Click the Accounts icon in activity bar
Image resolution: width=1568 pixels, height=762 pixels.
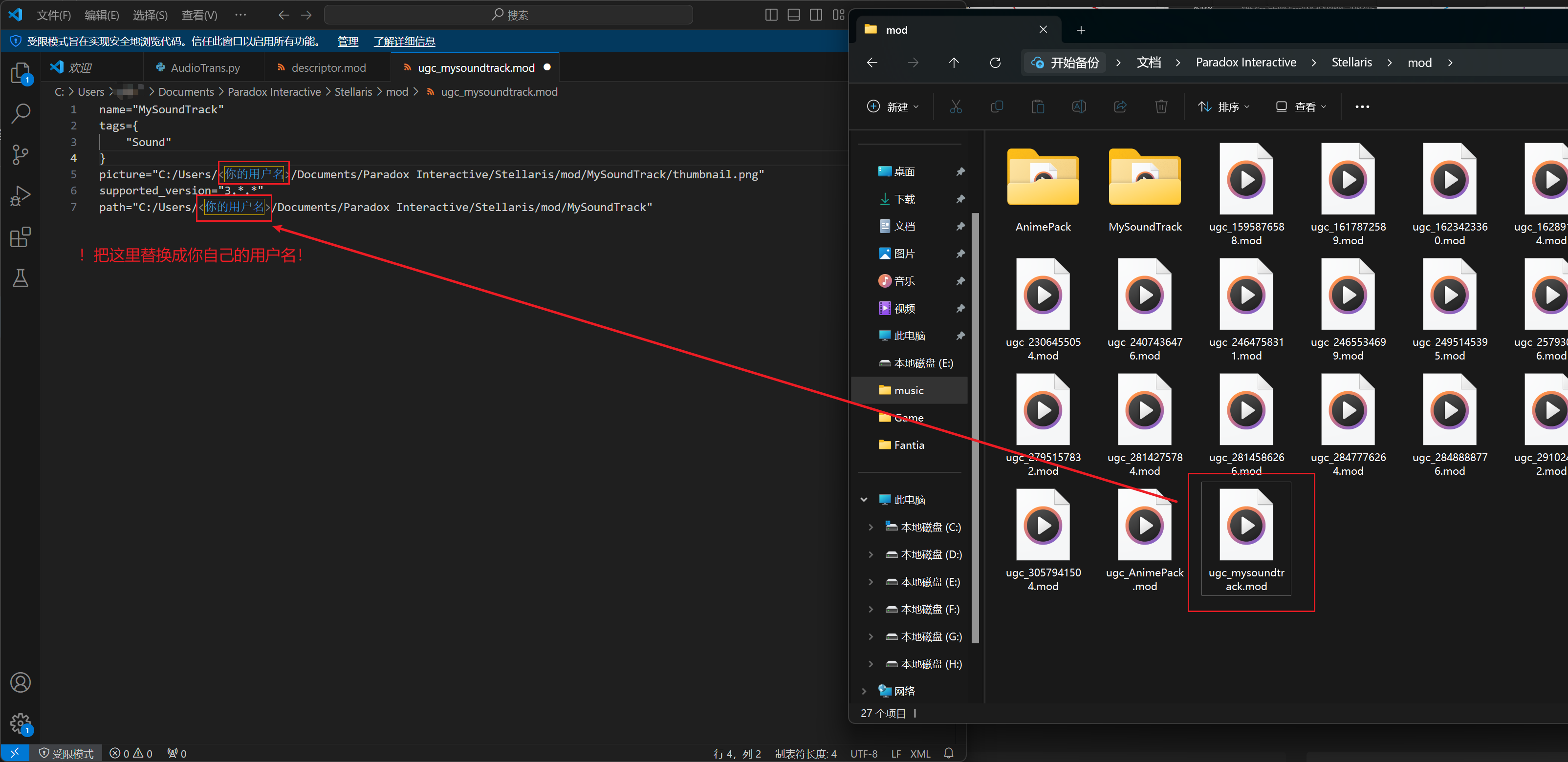click(x=21, y=682)
